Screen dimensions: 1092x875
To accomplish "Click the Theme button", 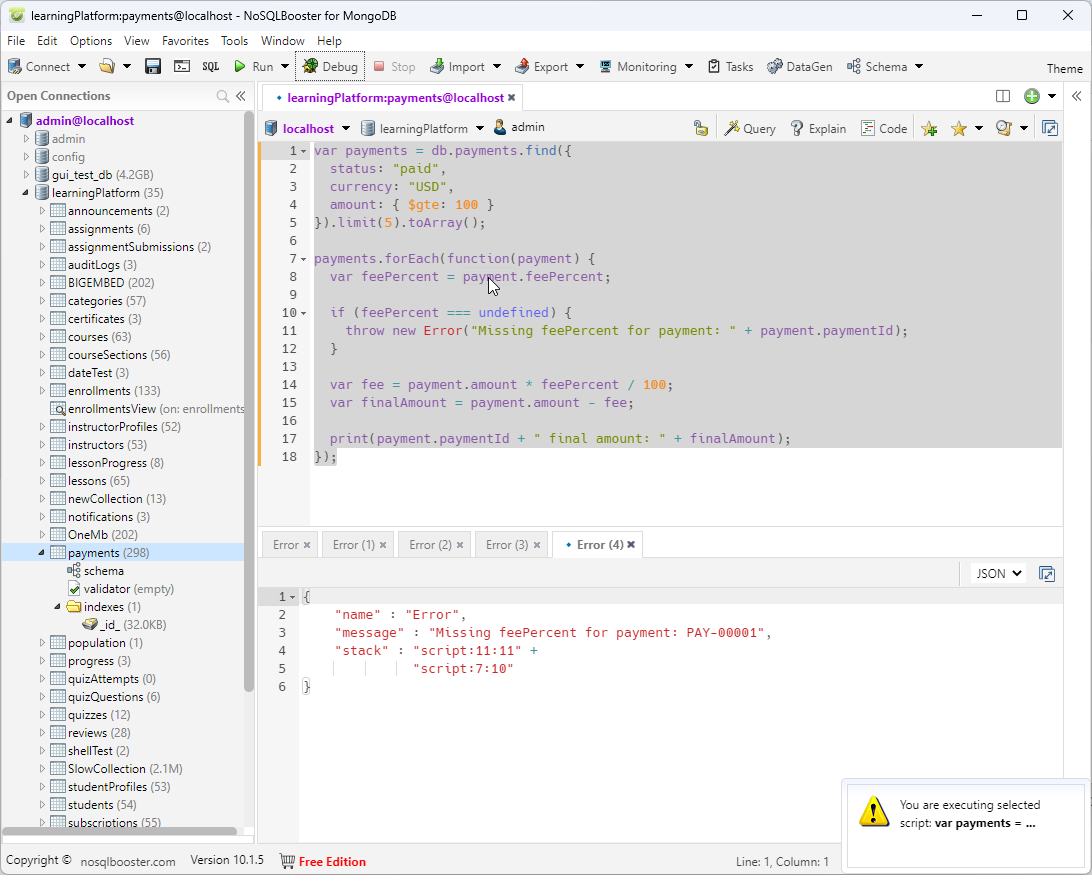I will click(1064, 68).
